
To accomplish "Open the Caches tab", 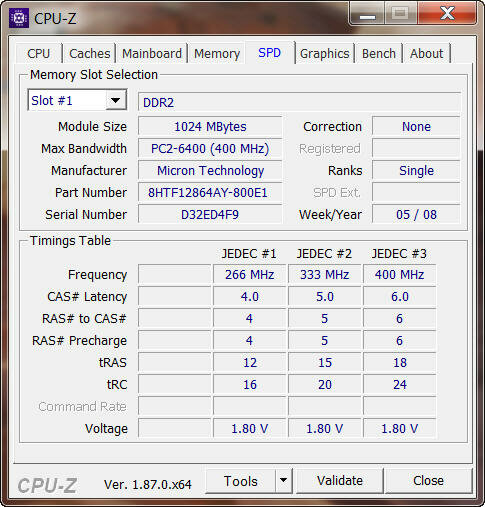I will click(x=89, y=53).
